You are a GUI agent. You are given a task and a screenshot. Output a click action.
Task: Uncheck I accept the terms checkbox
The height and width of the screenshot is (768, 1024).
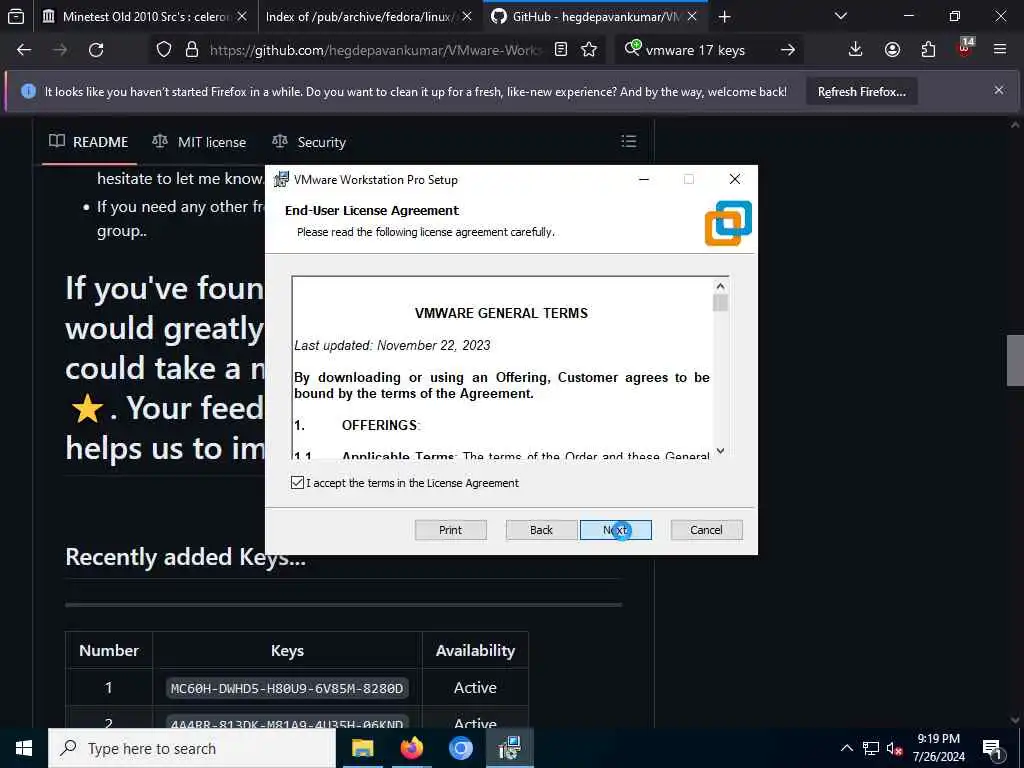[297, 483]
